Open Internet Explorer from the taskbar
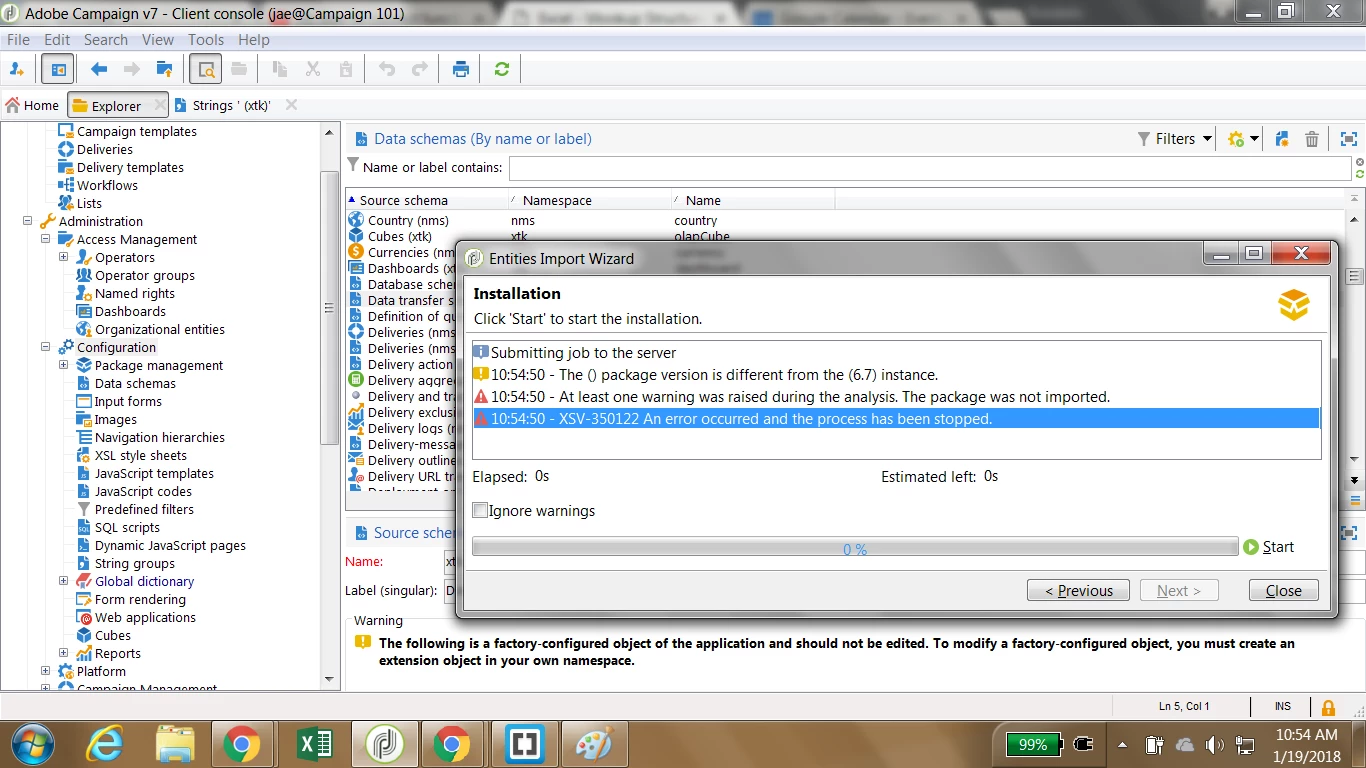This screenshot has height=768, width=1366. [x=105, y=745]
